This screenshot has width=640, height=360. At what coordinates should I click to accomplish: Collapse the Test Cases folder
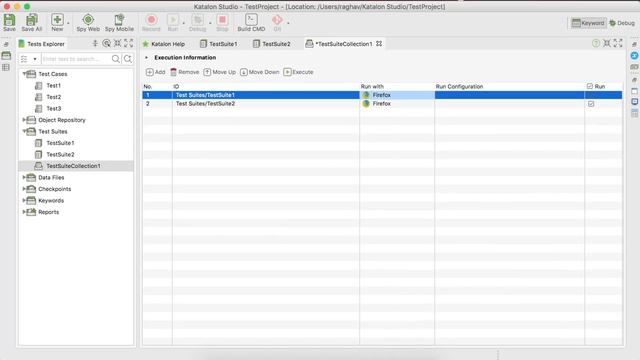click(24, 74)
